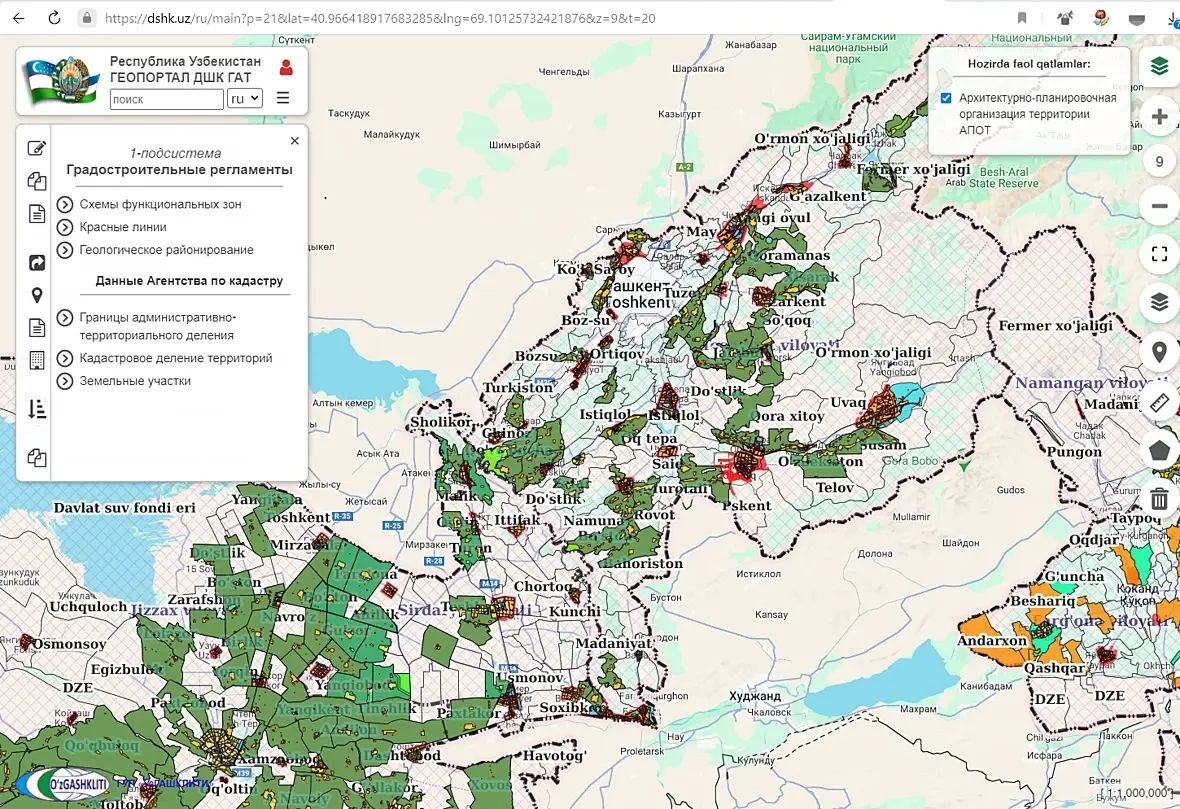Expand Красные линии section
Screen dimensions: 1180x809
[x=65, y=227]
